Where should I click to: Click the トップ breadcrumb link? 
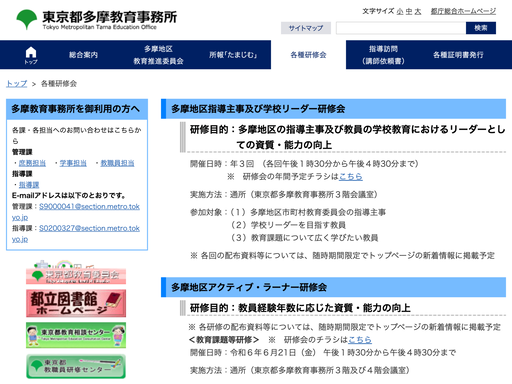(17, 84)
